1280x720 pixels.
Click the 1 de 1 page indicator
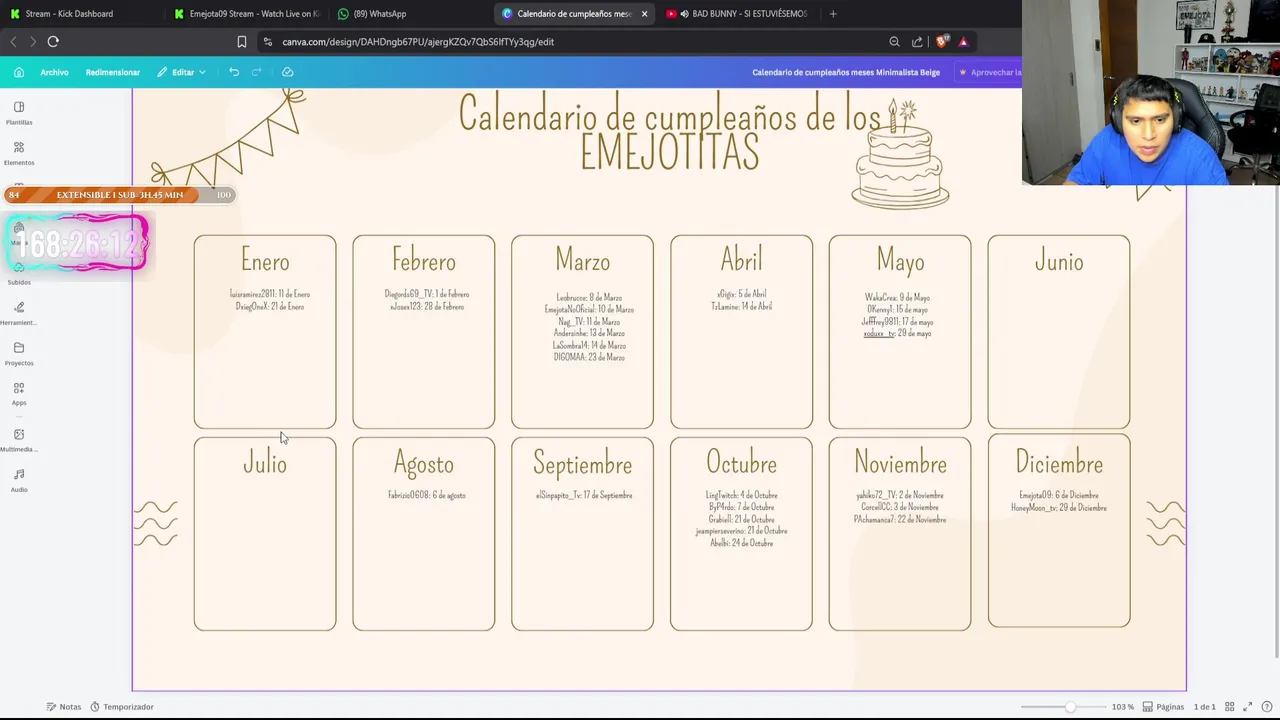(1205, 707)
